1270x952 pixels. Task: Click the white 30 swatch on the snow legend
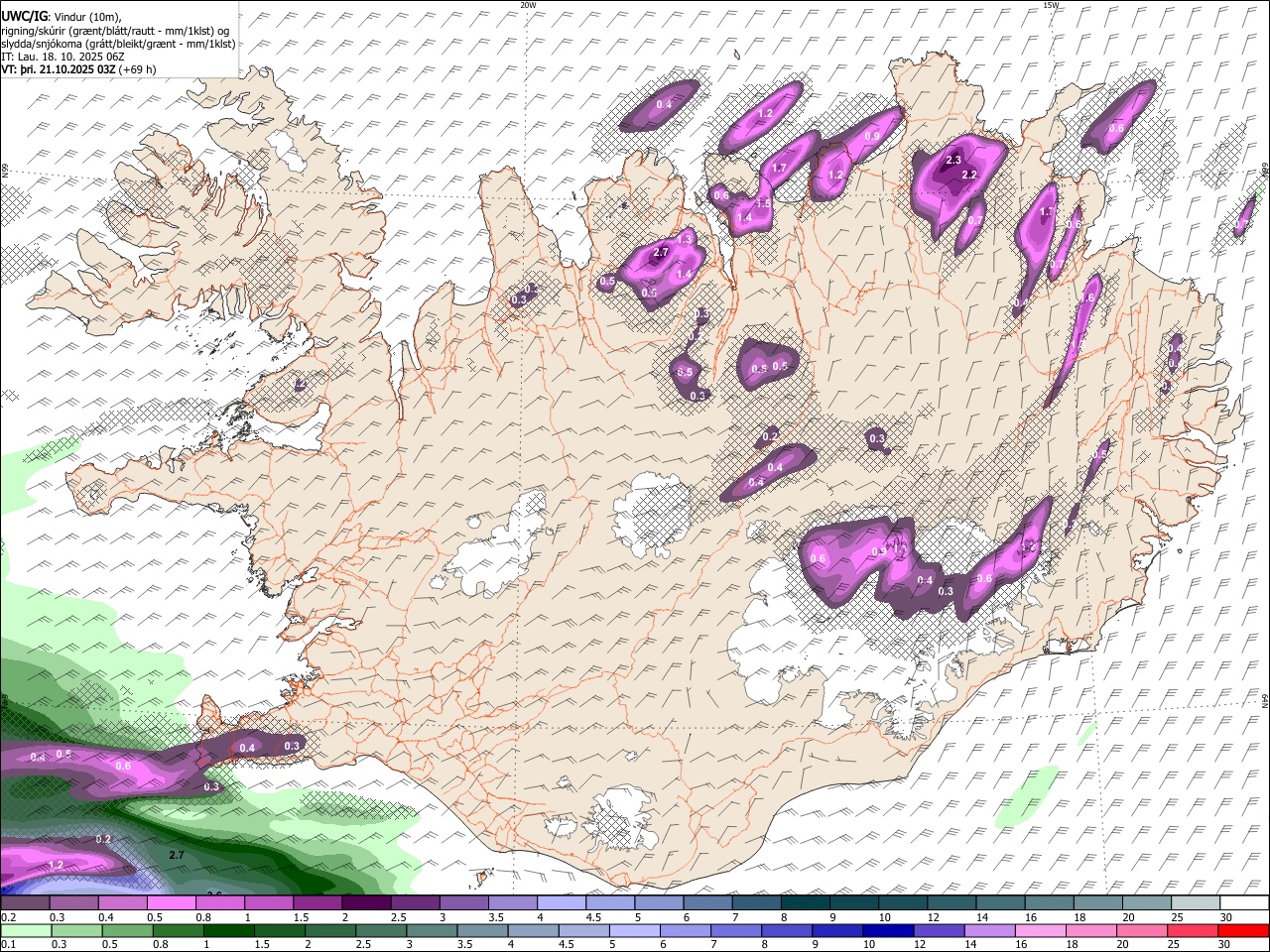click(1244, 902)
